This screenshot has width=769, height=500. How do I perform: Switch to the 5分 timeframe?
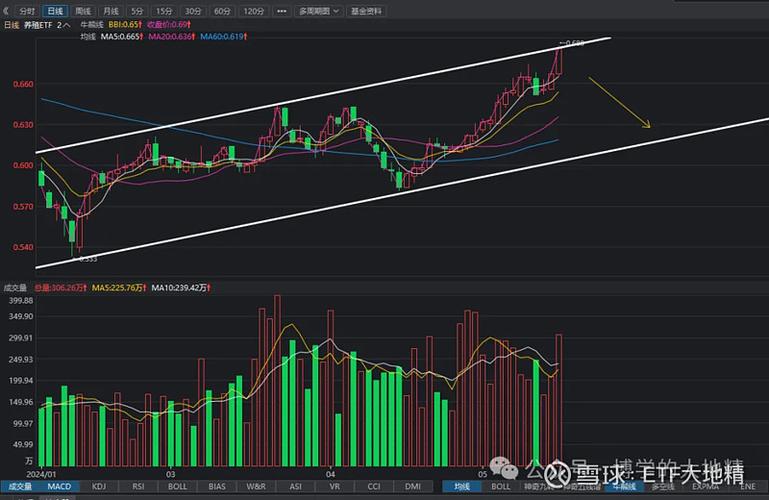pos(137,11)
